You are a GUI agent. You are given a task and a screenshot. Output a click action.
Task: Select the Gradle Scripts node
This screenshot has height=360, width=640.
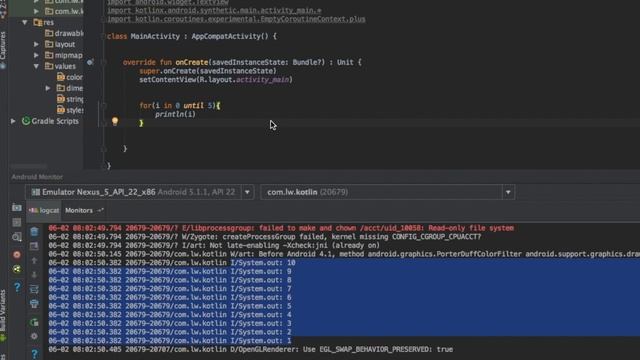point(50,121)
